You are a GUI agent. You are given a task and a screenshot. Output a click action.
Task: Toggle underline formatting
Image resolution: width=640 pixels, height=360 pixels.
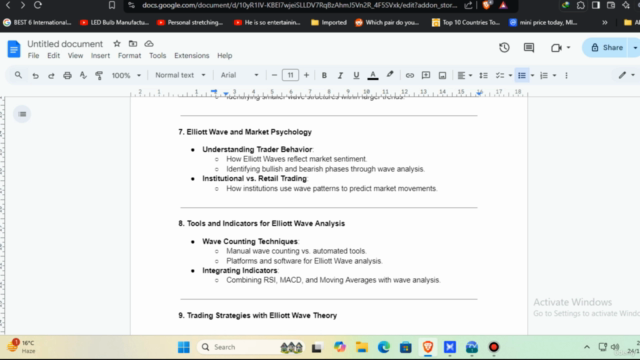[356, 76]
